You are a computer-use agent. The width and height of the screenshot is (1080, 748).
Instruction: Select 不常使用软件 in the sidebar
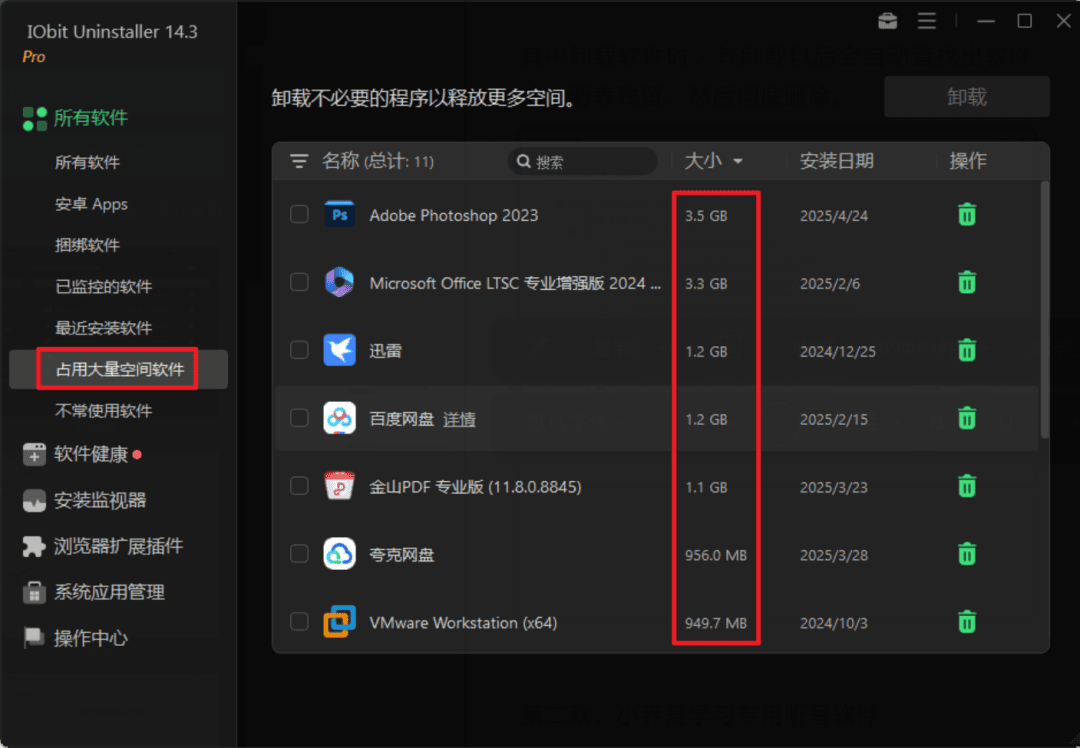click(103, 411)
